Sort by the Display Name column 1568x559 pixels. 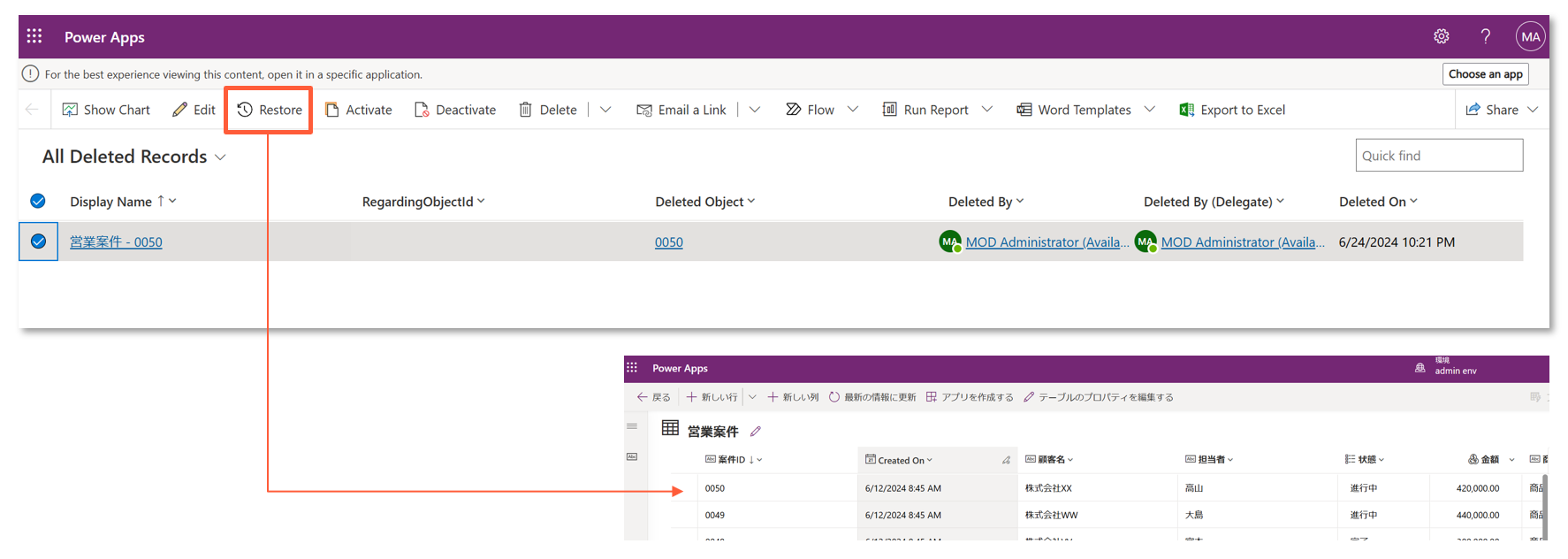point(123,202)
